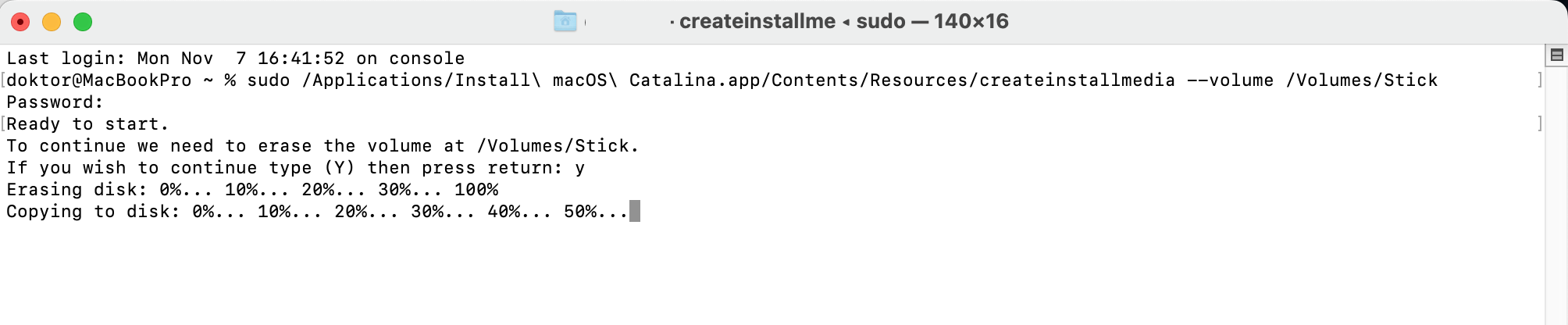The image size is (1568, 325).
Task: Click the home folder proxy icon in title bar
Action: point(565,21)
